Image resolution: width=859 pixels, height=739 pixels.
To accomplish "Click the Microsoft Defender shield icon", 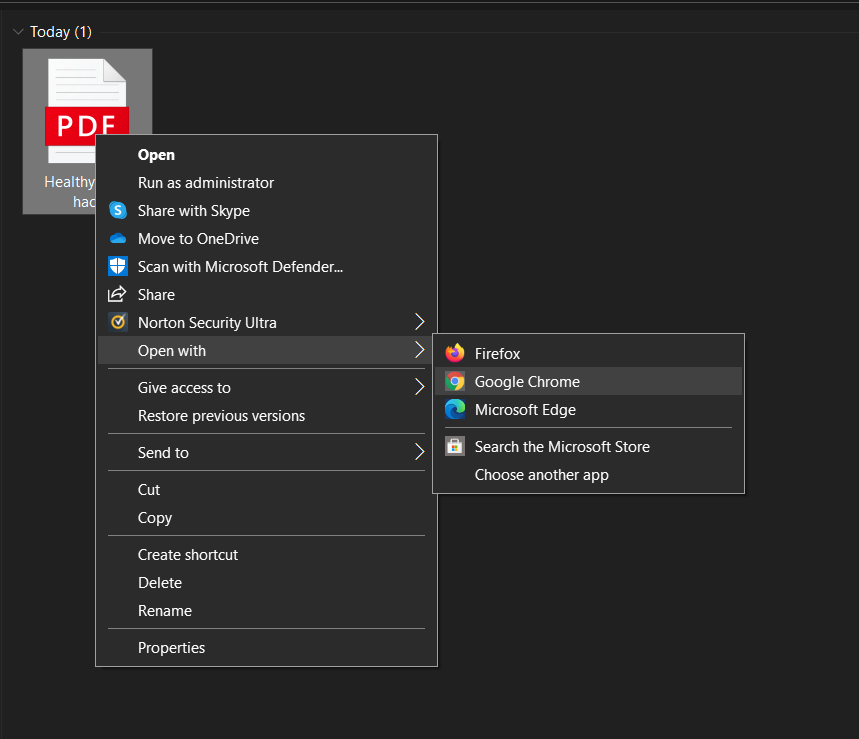I will (x=118, y=266).
